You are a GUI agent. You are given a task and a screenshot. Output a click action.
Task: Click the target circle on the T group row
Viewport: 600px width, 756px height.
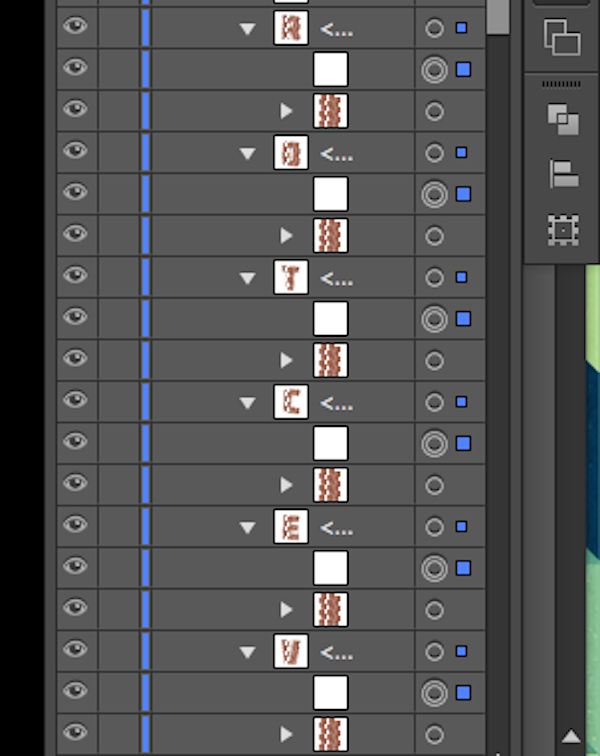(434, 277)
